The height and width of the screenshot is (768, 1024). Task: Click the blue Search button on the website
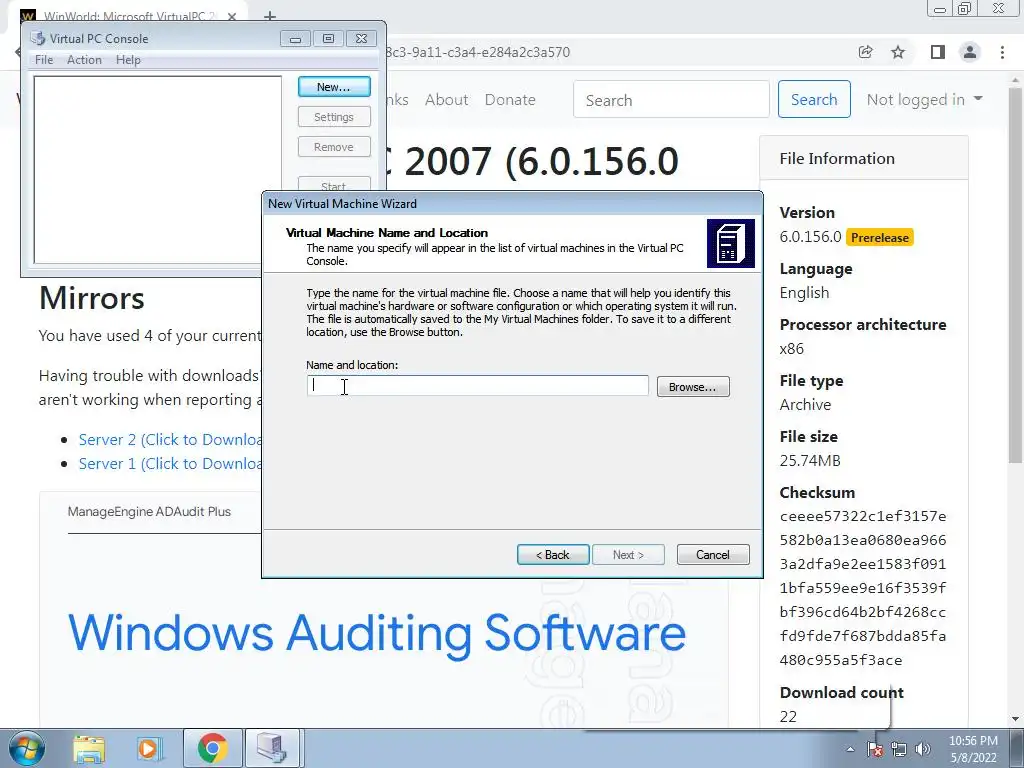pos(814,99)
